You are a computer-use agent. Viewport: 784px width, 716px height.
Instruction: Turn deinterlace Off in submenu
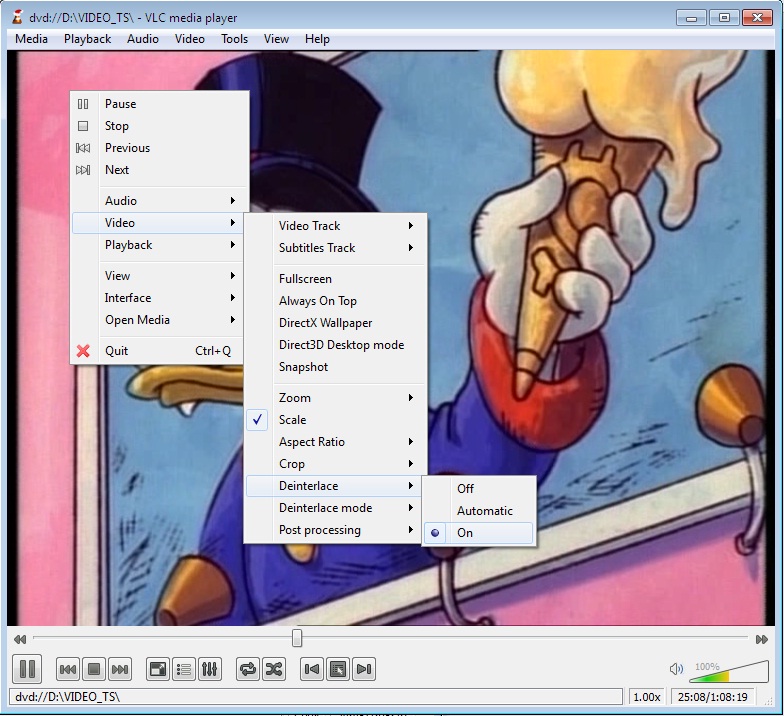coord(478,488)
